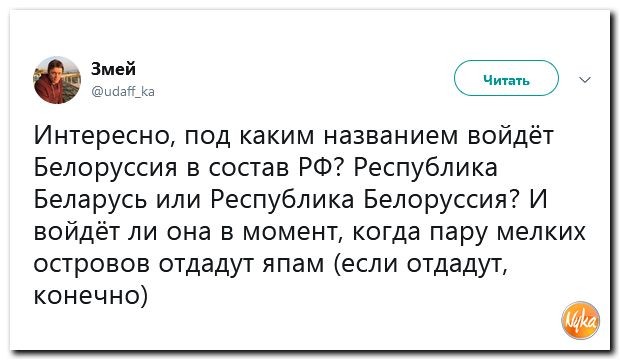Click the word "когда" in the tweet
The image size is (621, 361).
386,233
